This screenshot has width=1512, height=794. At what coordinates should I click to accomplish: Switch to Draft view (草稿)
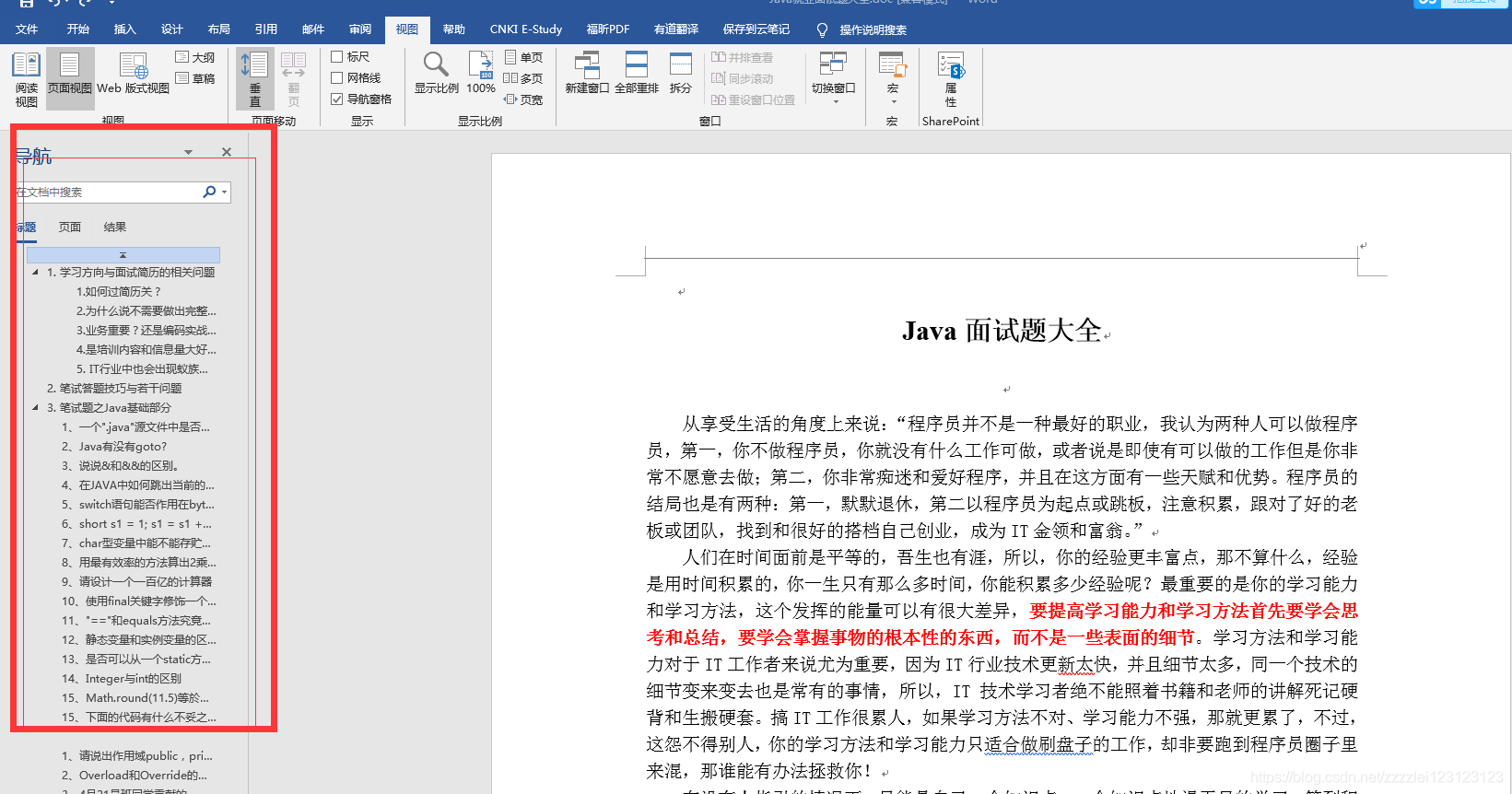pos(195,78)
